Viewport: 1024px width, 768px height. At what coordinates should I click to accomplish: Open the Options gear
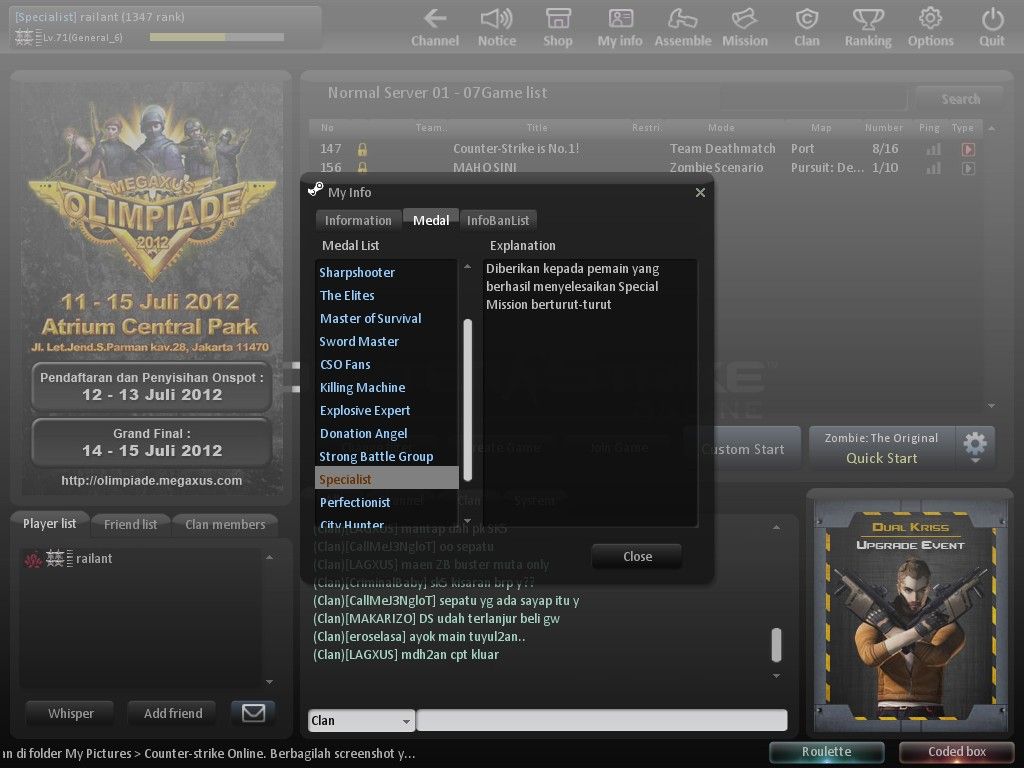(x=930, y=27)
